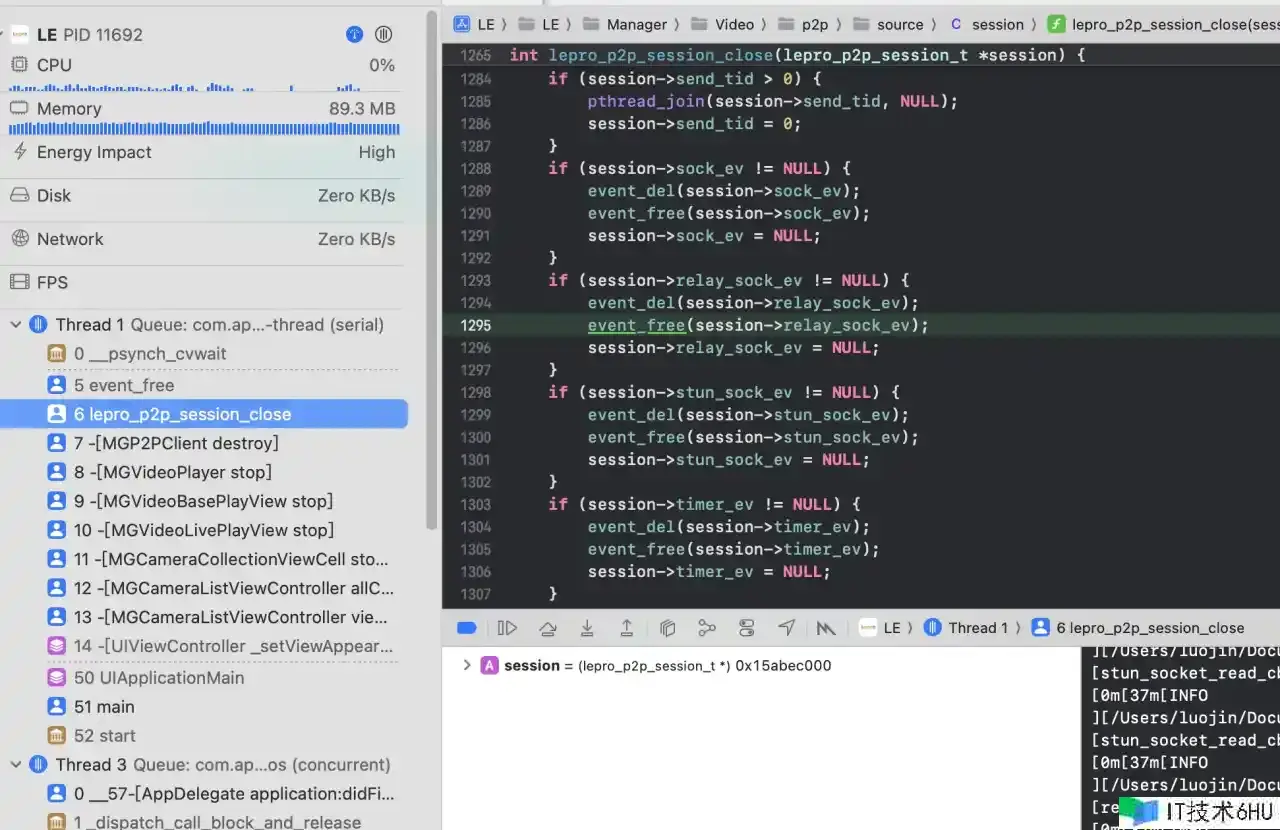This screenshot has height=830, width=1280.
Task: Click the debug navigator vertical scrollbar
Action: click(431, 270)
